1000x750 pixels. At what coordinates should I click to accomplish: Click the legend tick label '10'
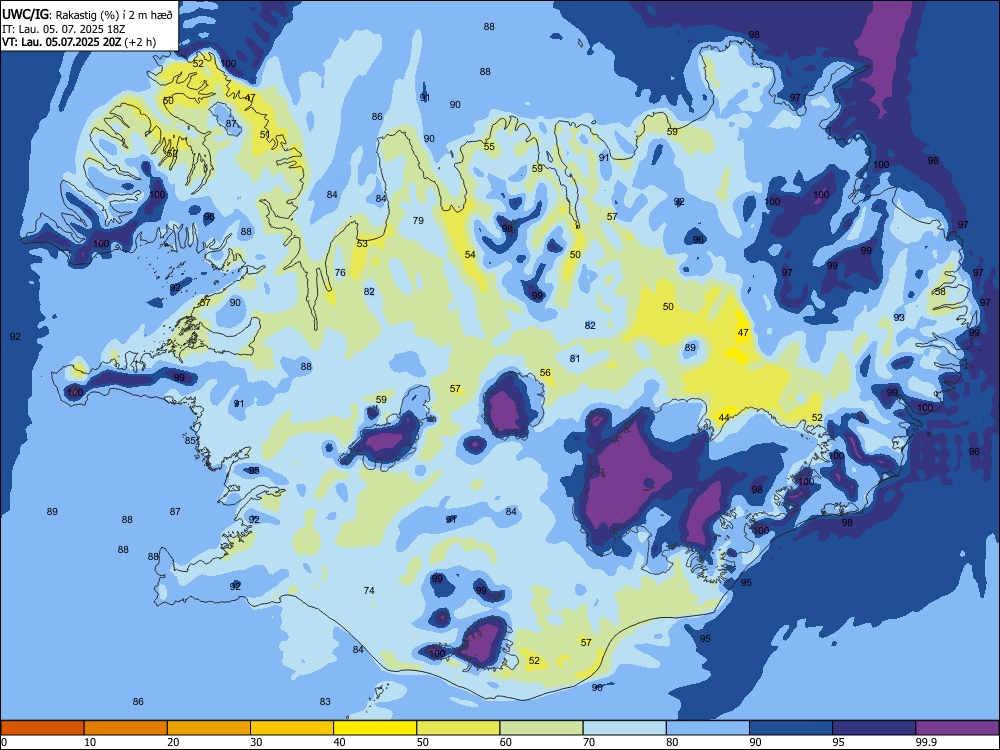tap(90, 742)
